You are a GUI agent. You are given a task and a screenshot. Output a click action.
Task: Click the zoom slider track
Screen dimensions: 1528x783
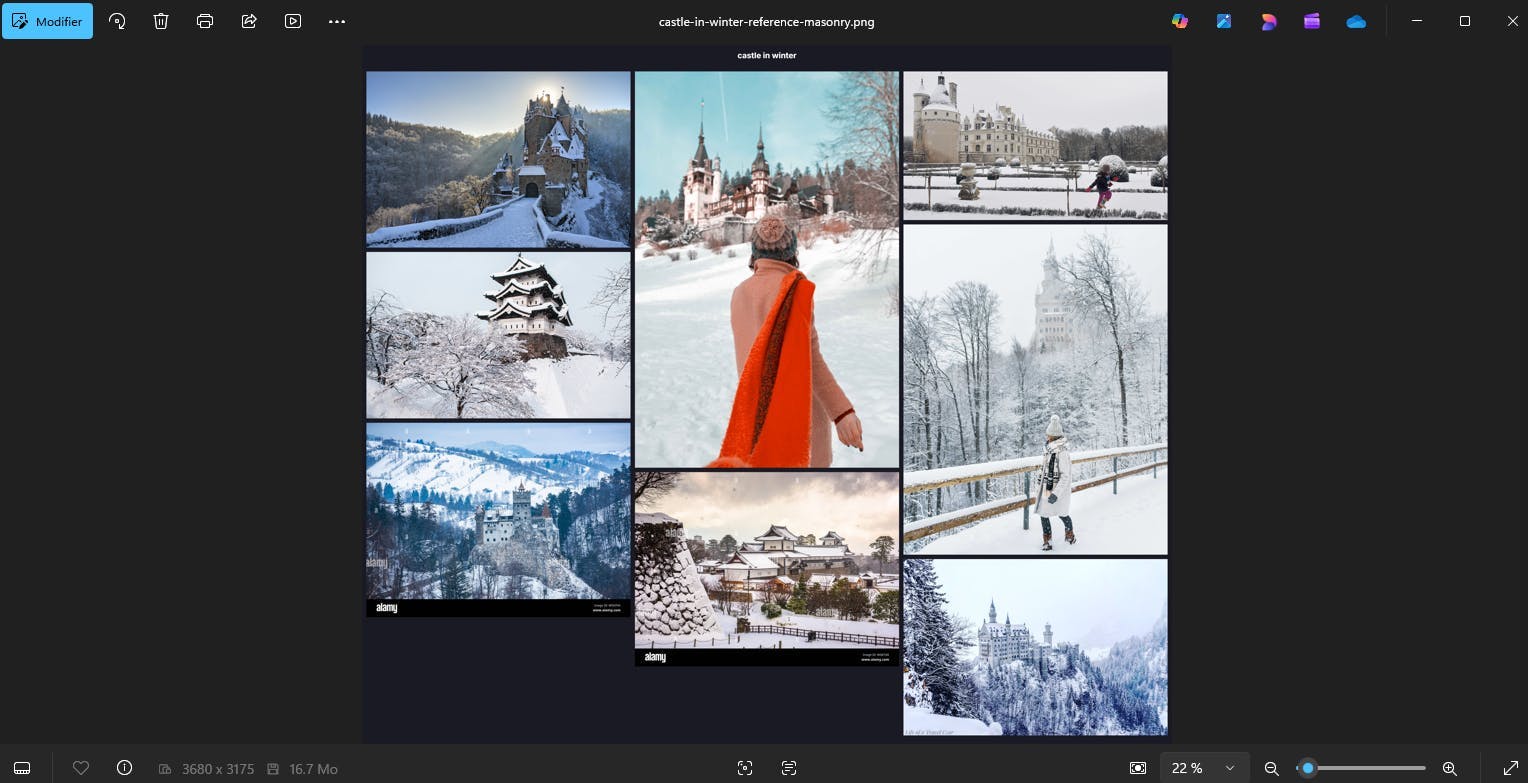coord(1361,768)
